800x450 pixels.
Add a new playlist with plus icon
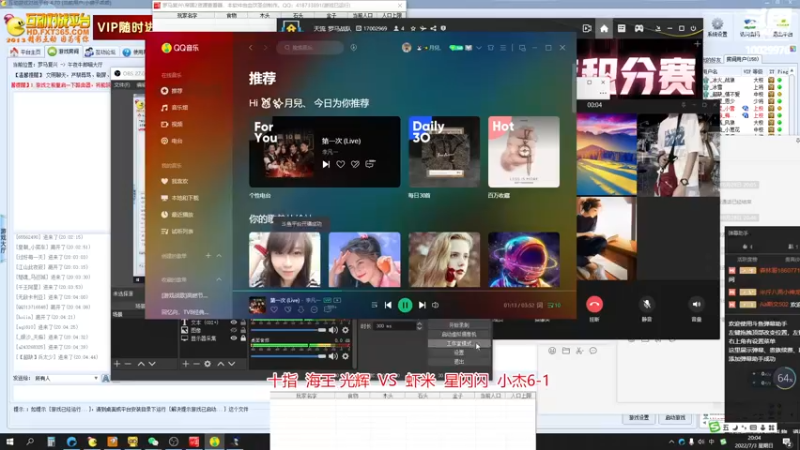pos(208,255)
